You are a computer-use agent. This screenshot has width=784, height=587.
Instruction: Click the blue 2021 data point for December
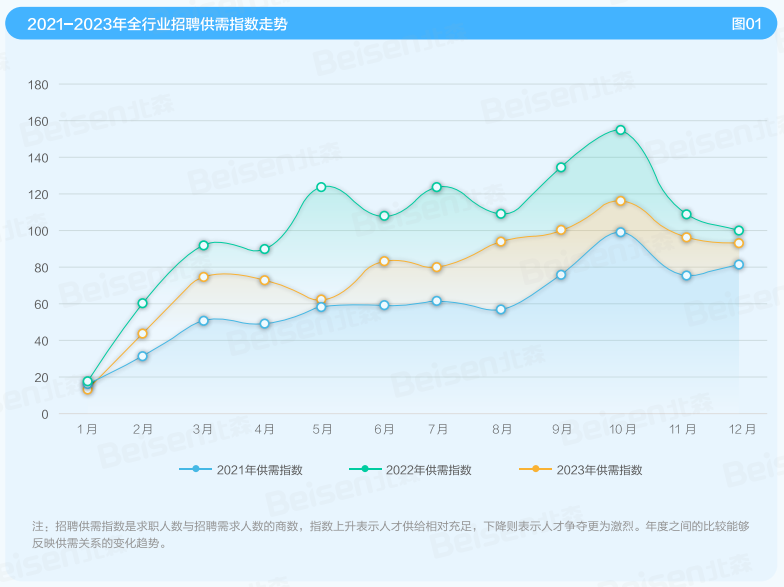tap(739, 265)
